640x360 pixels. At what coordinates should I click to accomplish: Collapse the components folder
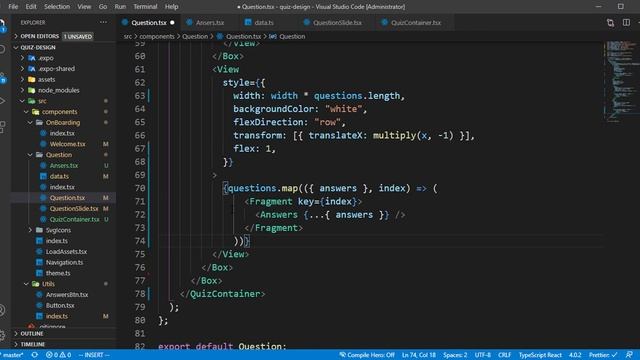click(x=59, y=112)
